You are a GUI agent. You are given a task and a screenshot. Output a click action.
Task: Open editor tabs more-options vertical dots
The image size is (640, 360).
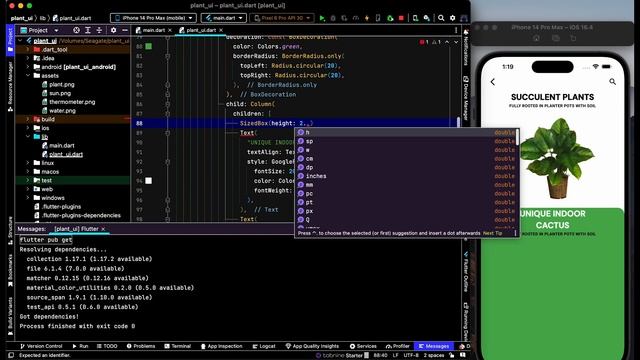(456, 30)
